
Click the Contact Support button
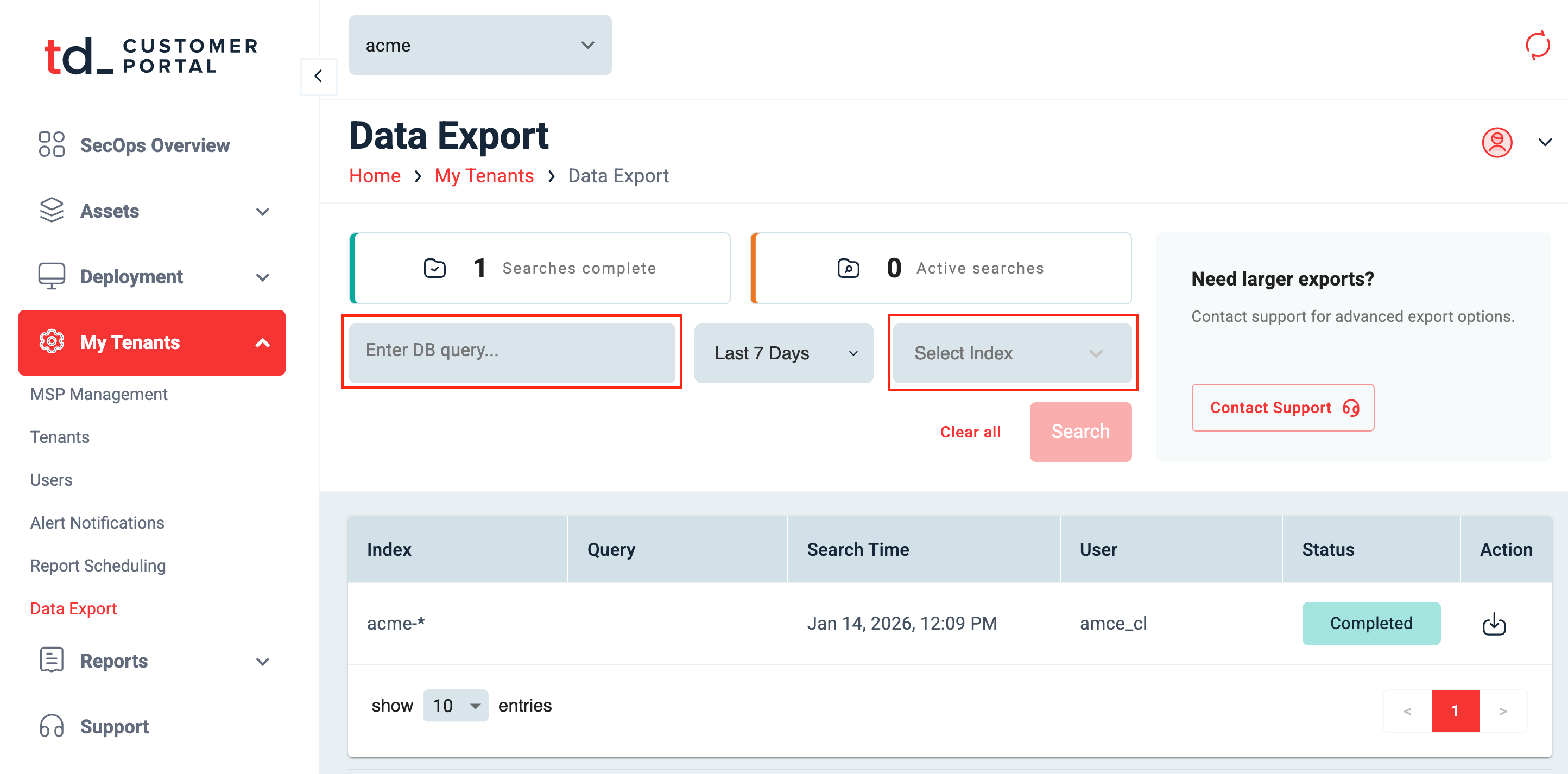1282,408
